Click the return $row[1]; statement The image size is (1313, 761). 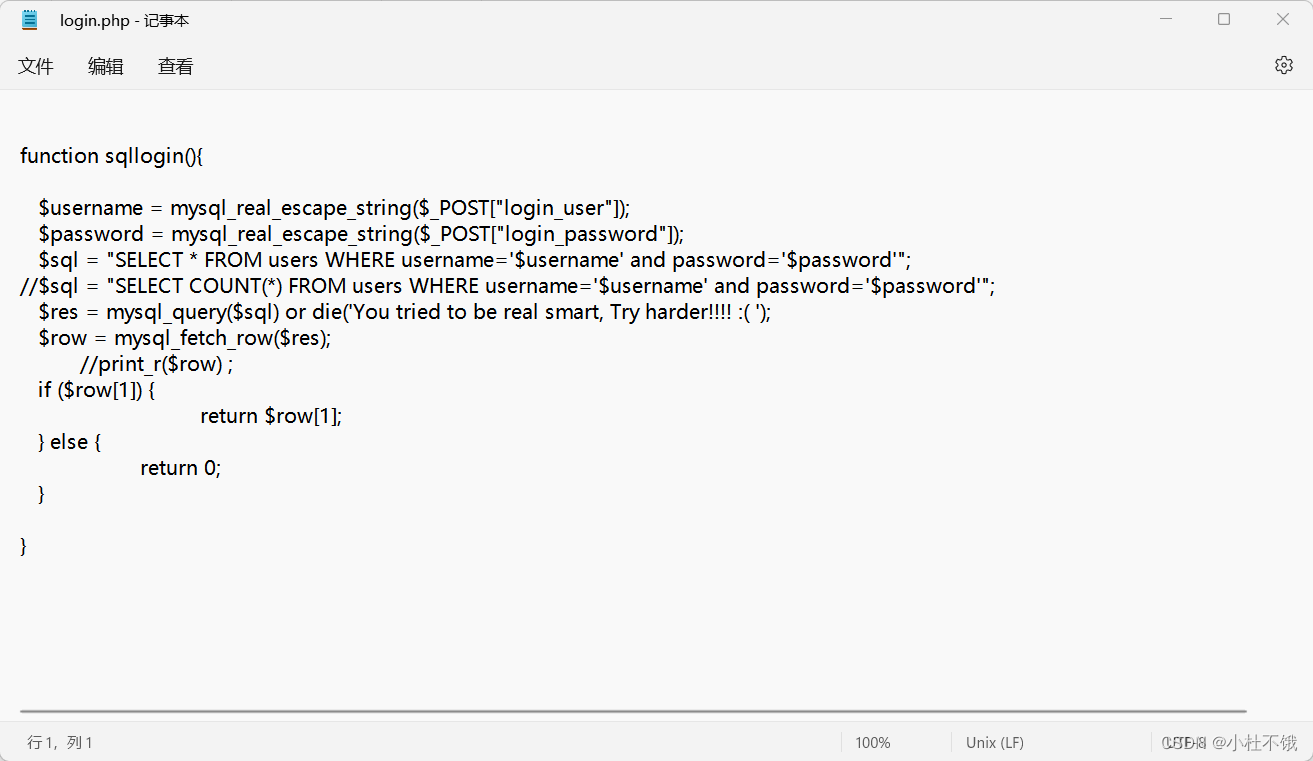(x=271, y=415)
